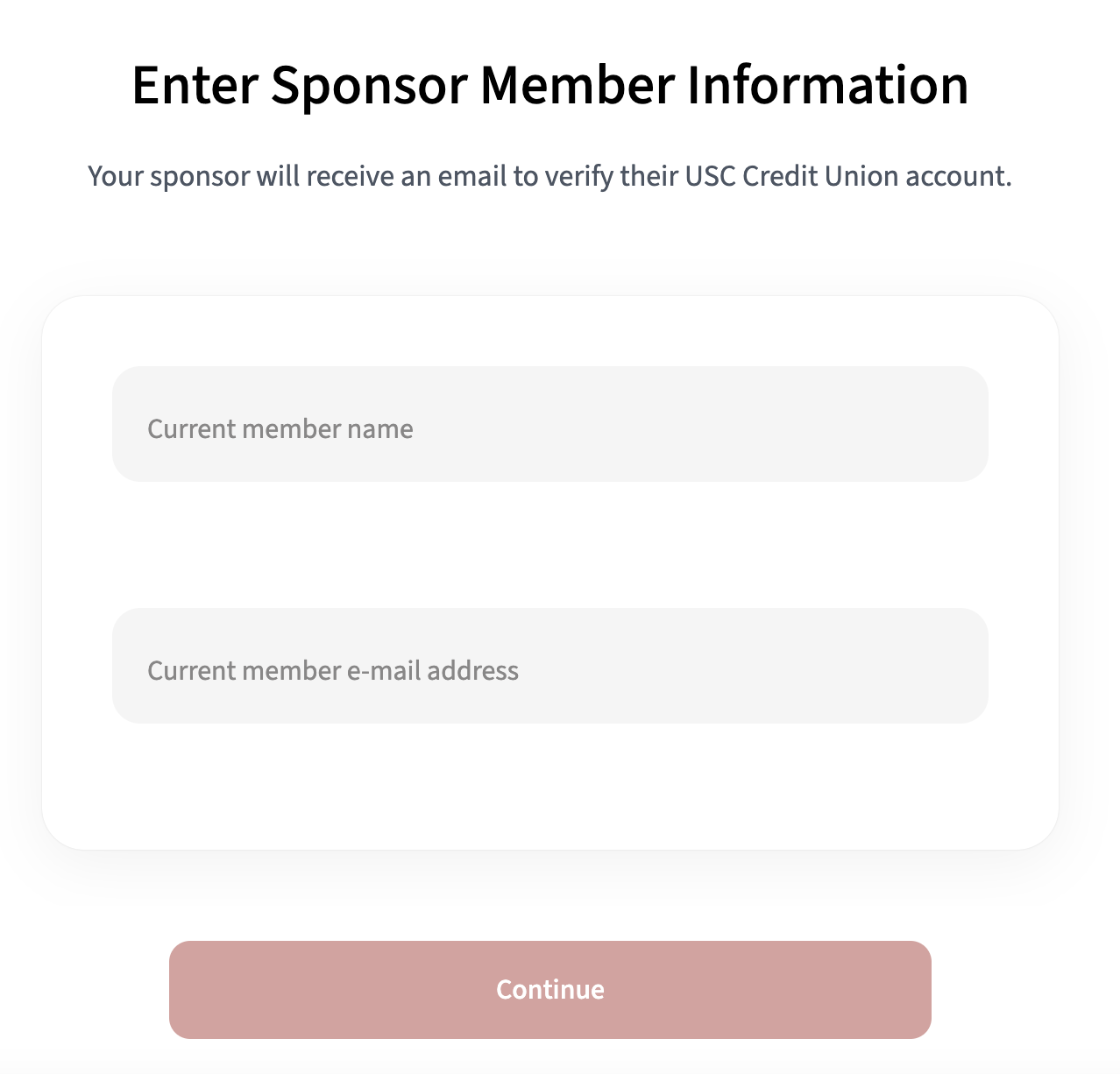This screenshot has width=1120, height=1074.
Task: Click the "Current member e-mail address" placeholder text
Action: pyautogui.click(x=333, y=670)
